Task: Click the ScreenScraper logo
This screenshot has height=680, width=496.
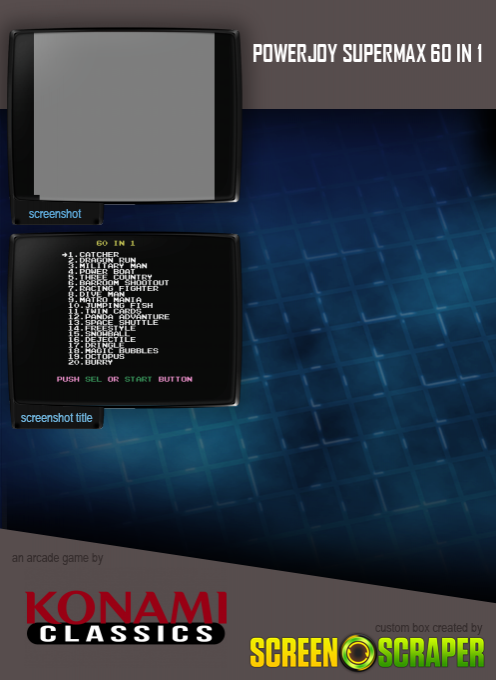Action: (367, 653)
